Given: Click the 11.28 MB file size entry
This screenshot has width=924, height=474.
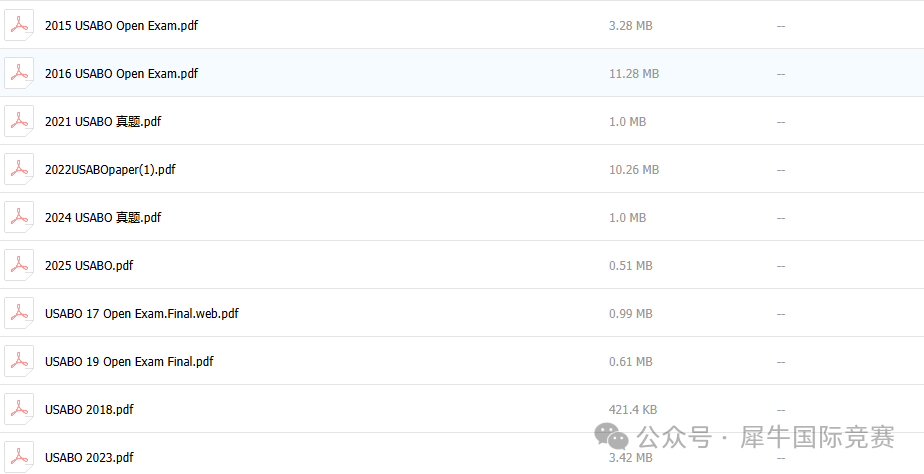Looking at the screenshot, I should (x=634, y=74).
